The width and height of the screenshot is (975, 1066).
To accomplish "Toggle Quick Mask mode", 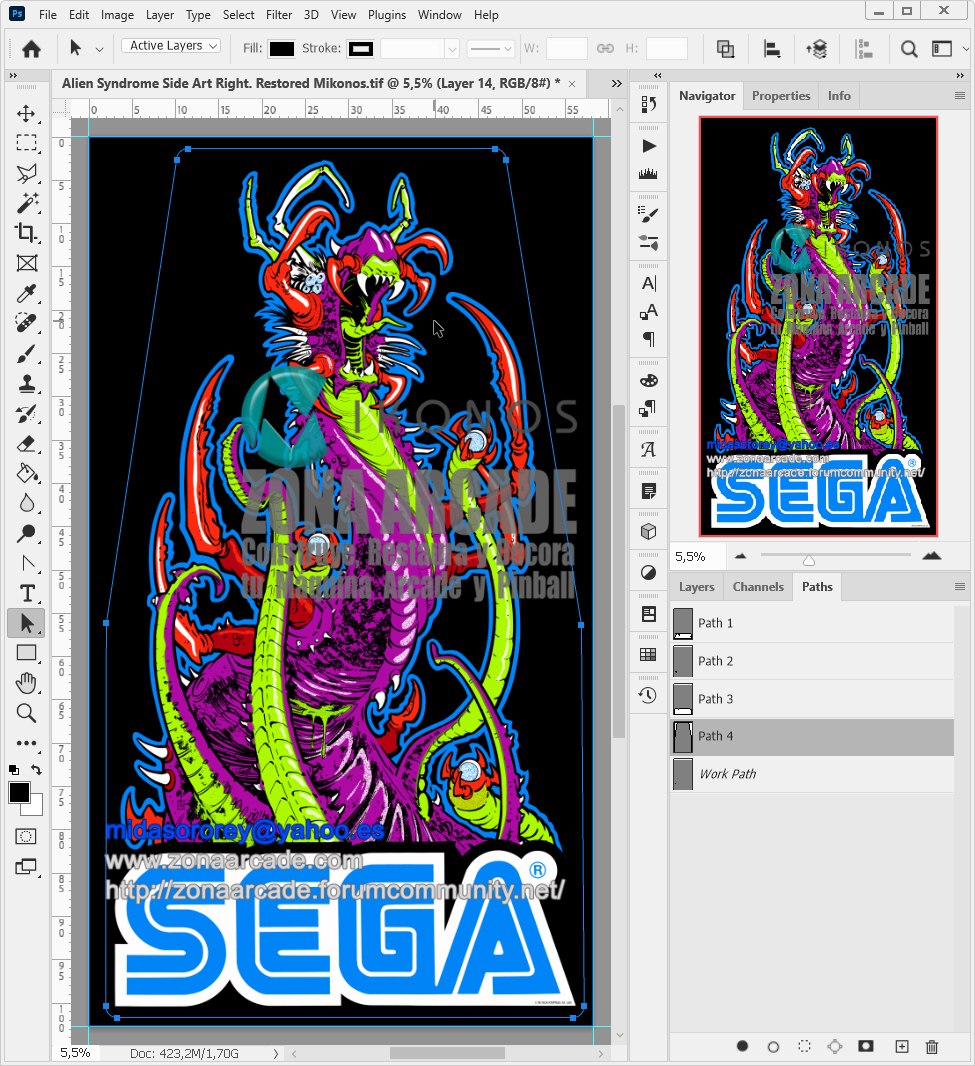I will pyautogui.click(x=26, y=836).
